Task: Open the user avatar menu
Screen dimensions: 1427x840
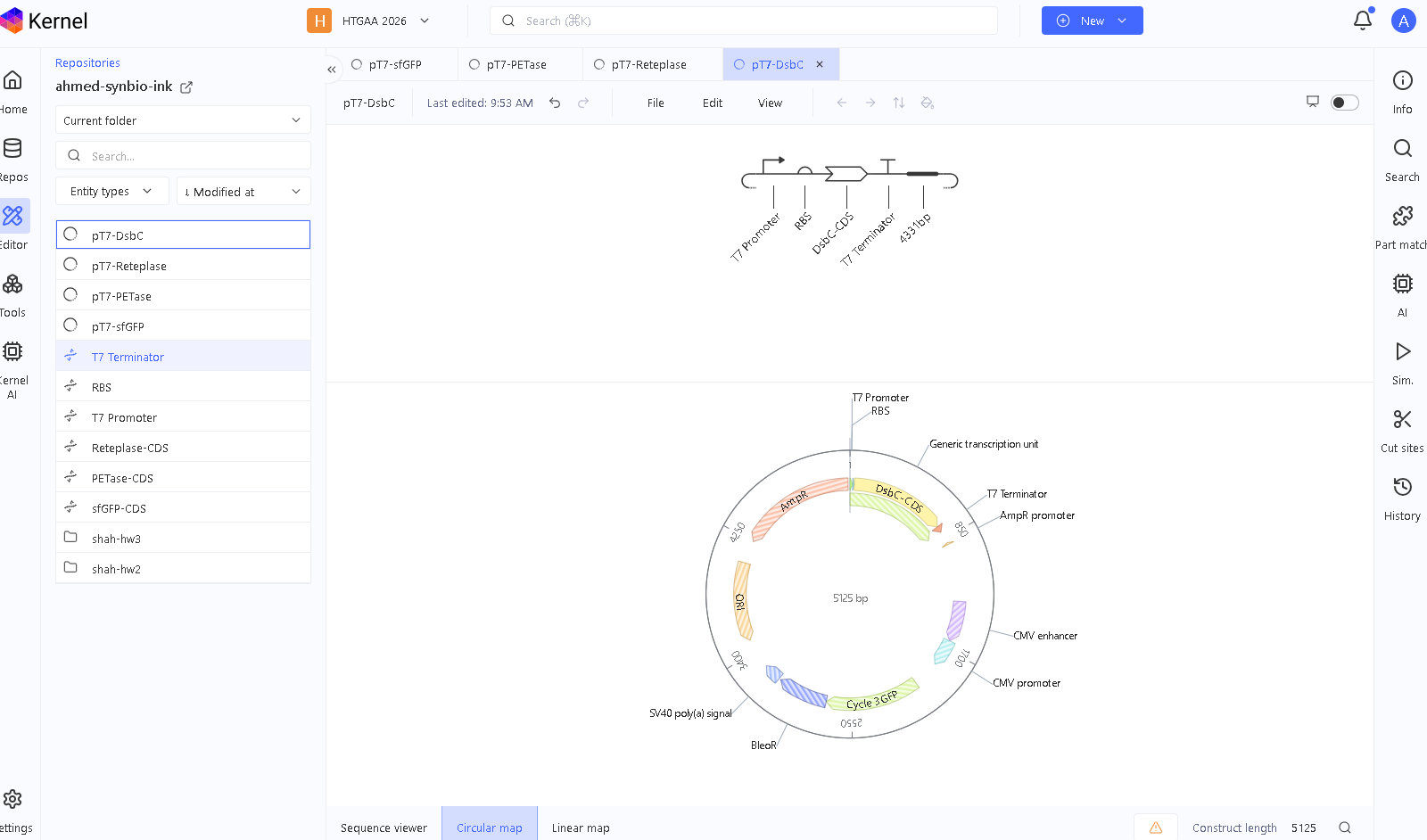Action: click(1404, 21)
